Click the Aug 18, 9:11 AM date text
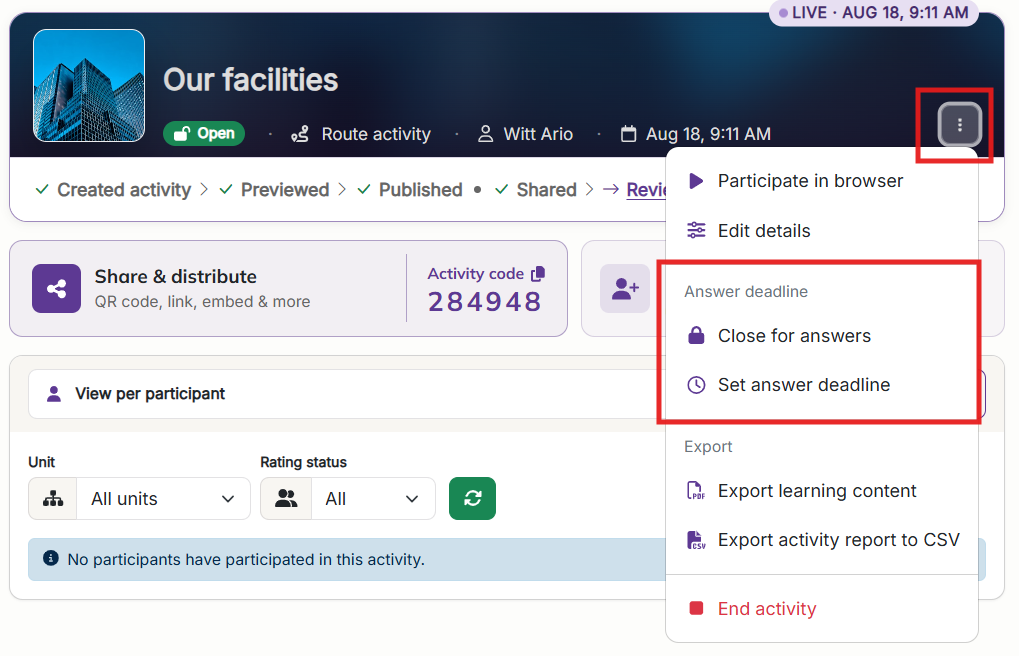This screenshot has height=656, width=1019. click(708, 134)
